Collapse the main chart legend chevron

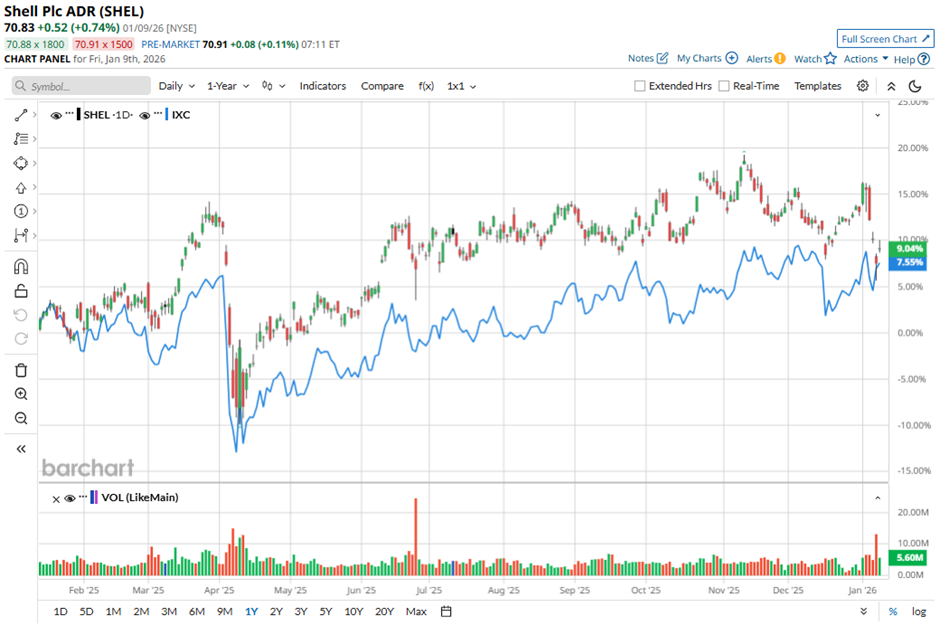pos(878,115)
